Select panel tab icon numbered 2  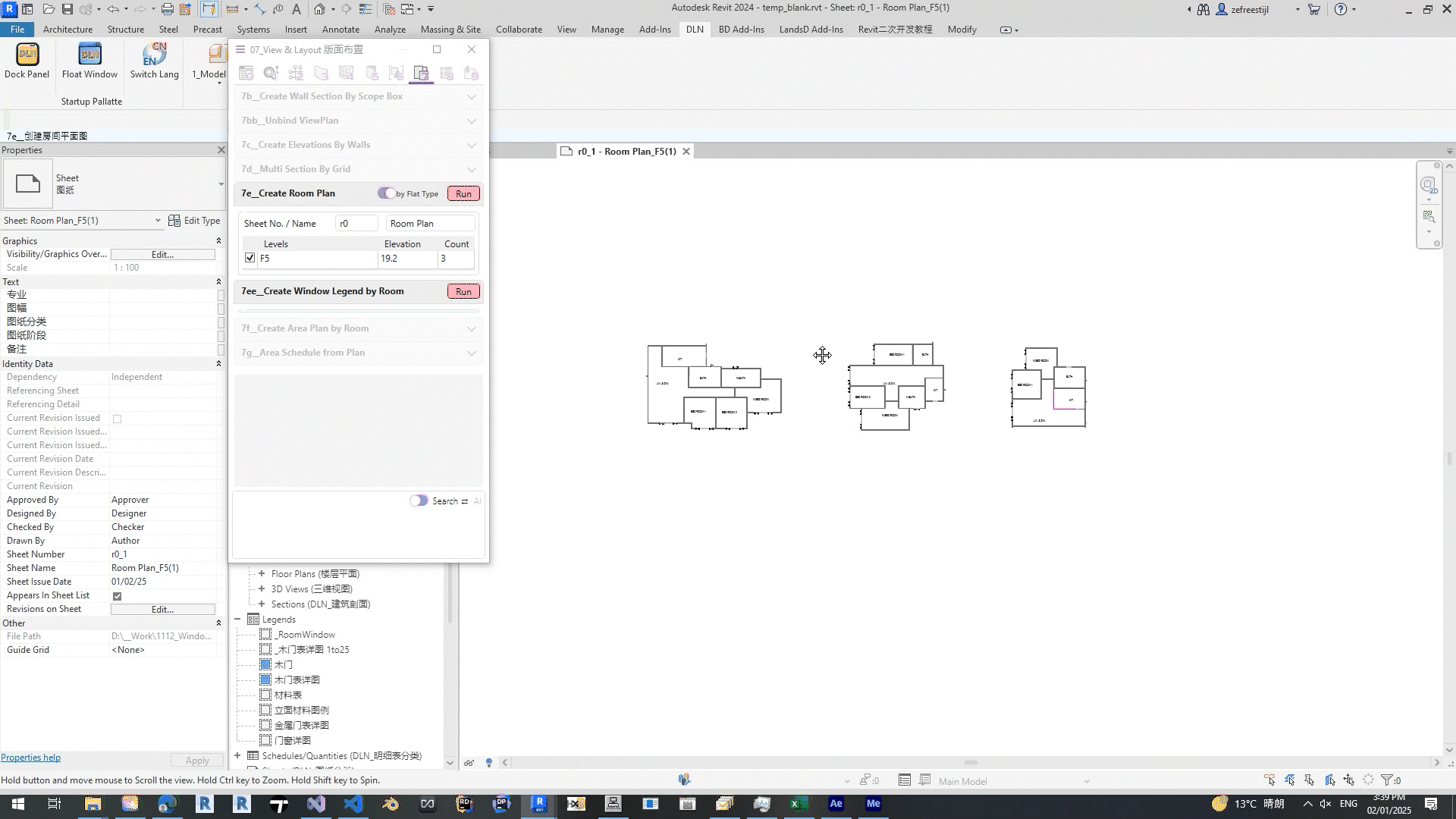coord(296,73)
